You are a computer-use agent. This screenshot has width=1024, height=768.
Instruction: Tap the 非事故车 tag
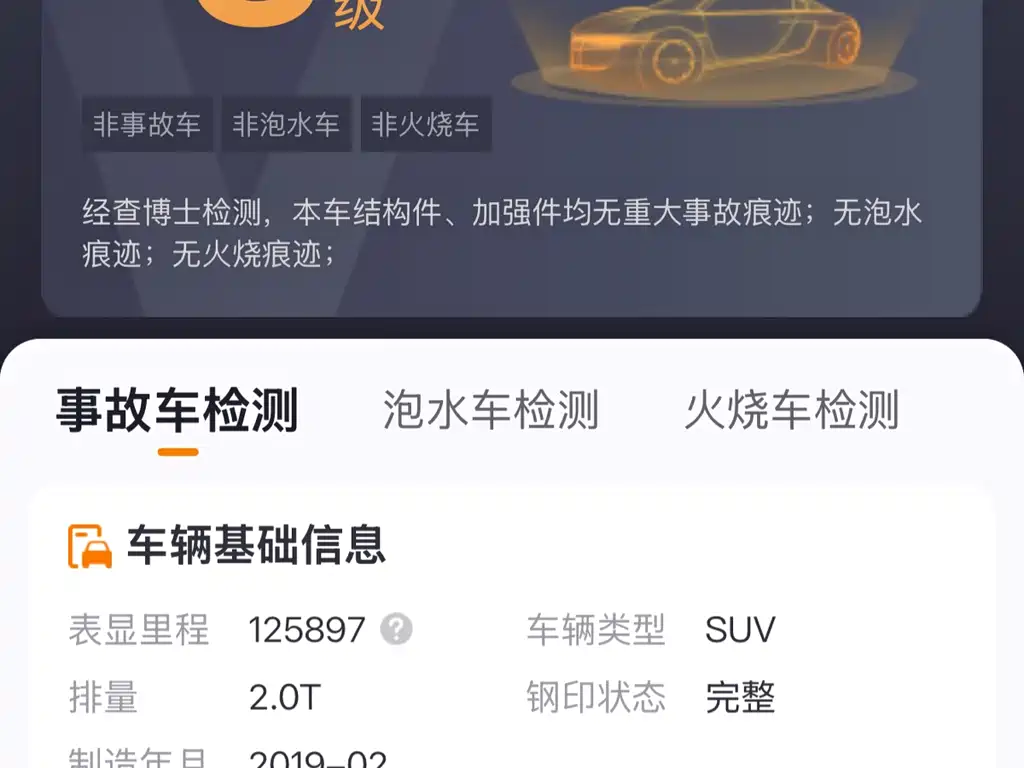click(x=147, y=124)
